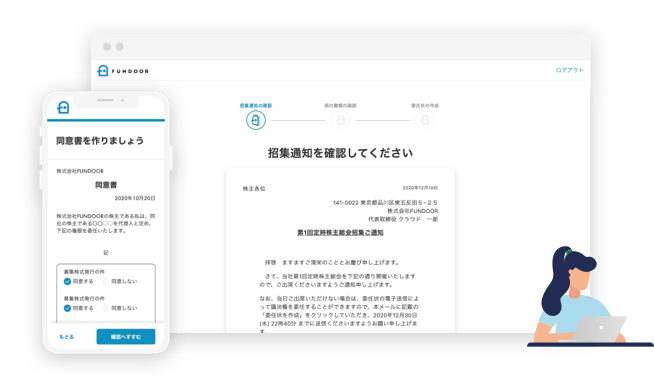
Task: Tap the もどる back link
Action: tap(66, 336)
